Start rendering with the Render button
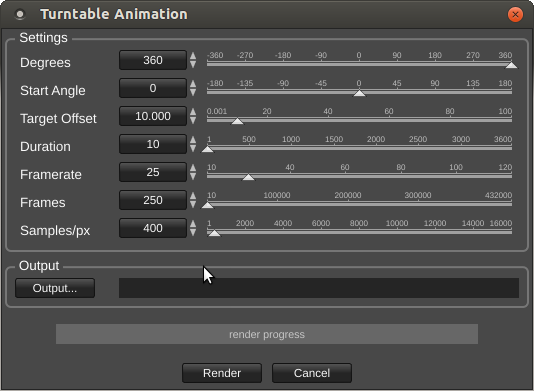 (x=222, y=373)
